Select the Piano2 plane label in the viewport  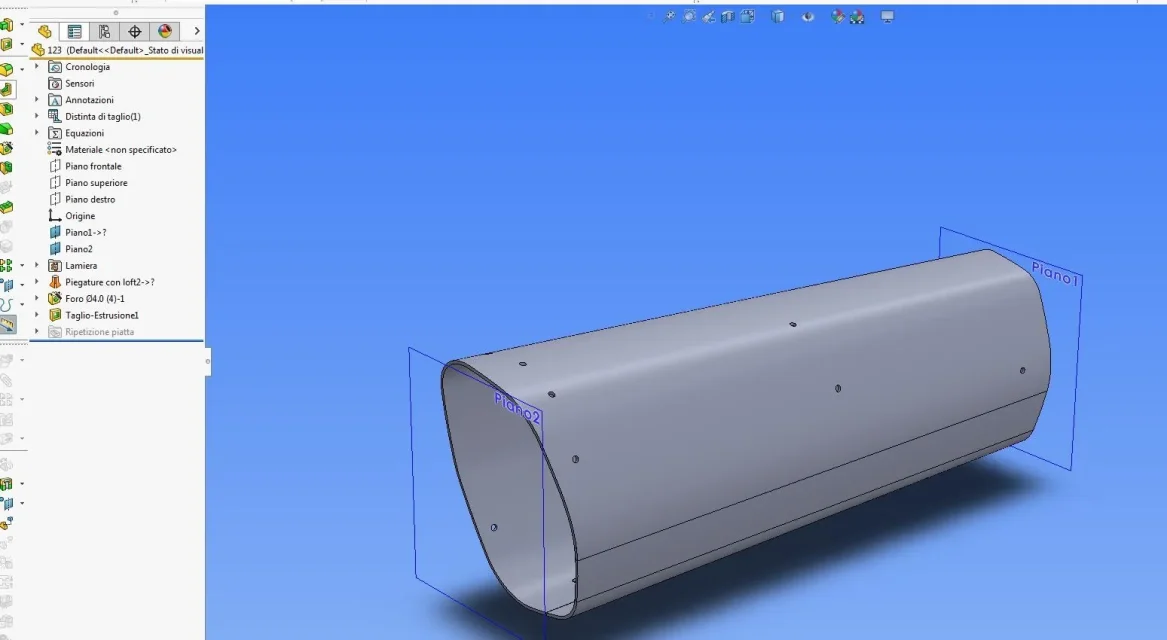coord(517,409)
